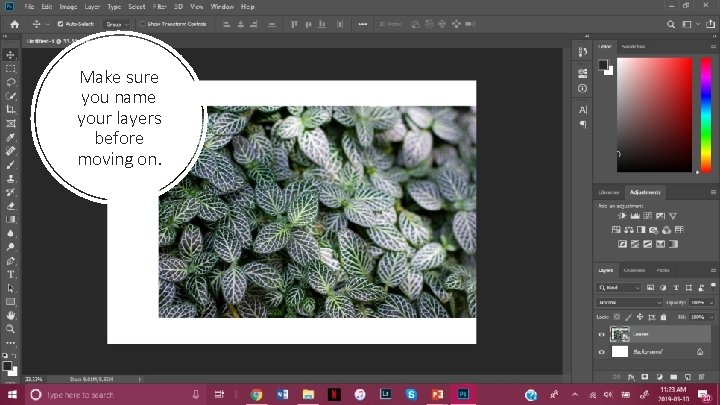Open the Paragraph panel icon

tap(583, 124)
